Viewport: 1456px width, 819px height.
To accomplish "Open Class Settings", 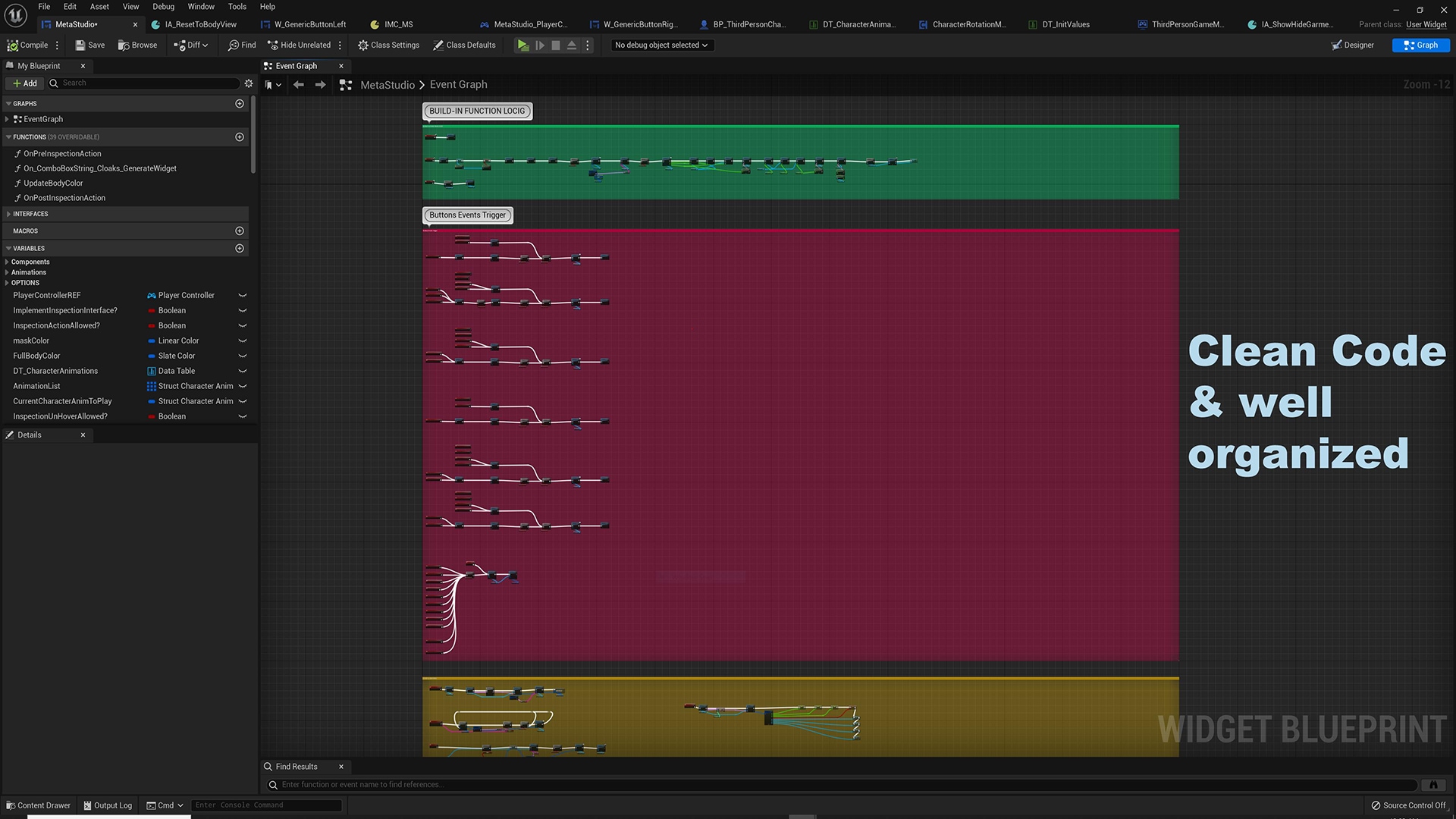I will click(389, 45).
